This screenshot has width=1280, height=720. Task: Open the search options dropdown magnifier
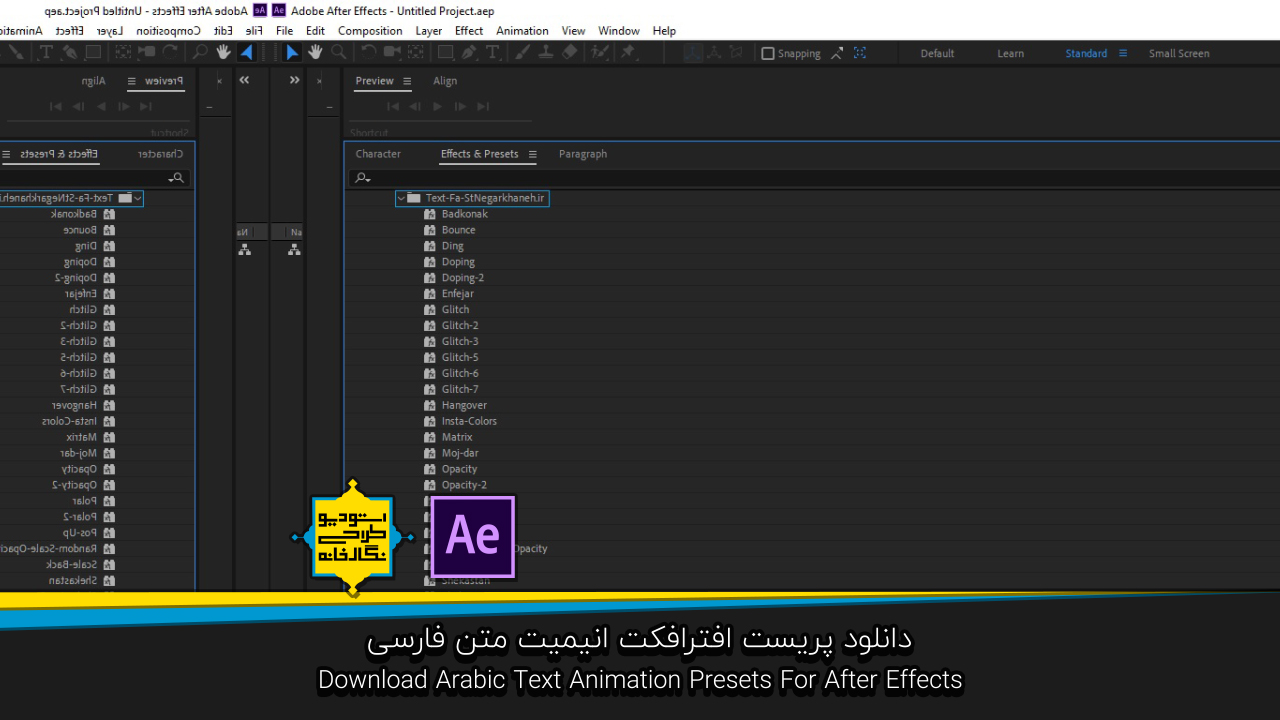point(362,178)
